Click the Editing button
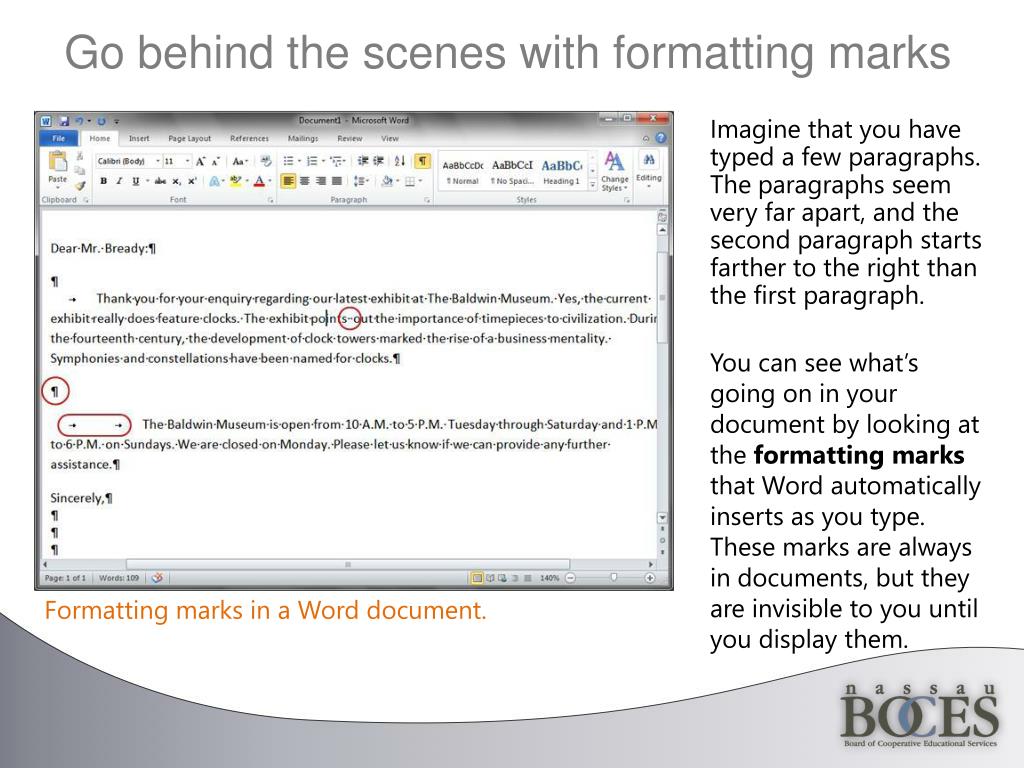 click(648, 169)
